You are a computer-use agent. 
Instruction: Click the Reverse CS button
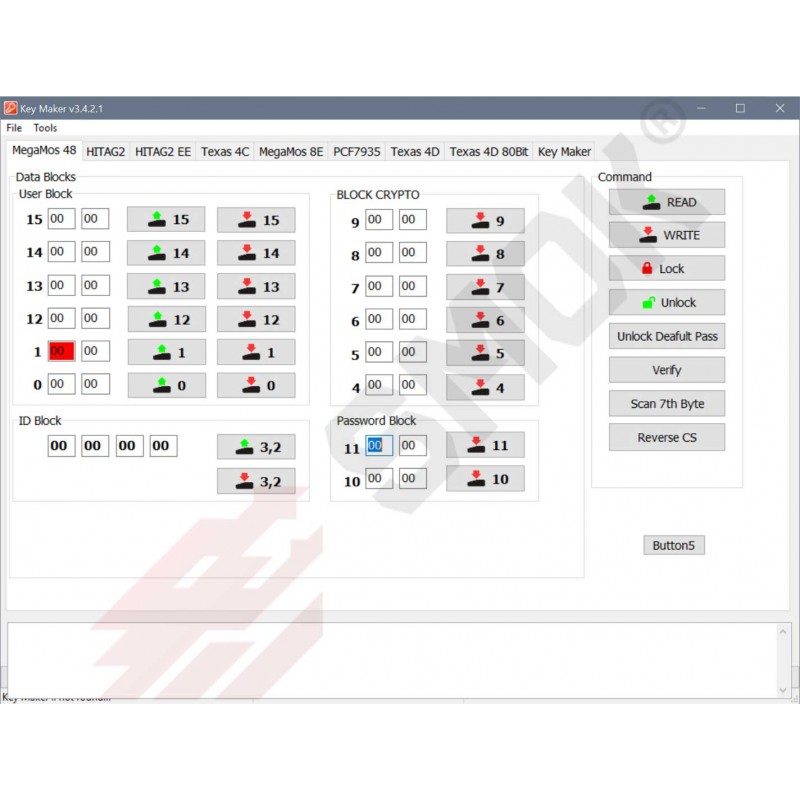(667, 437)
